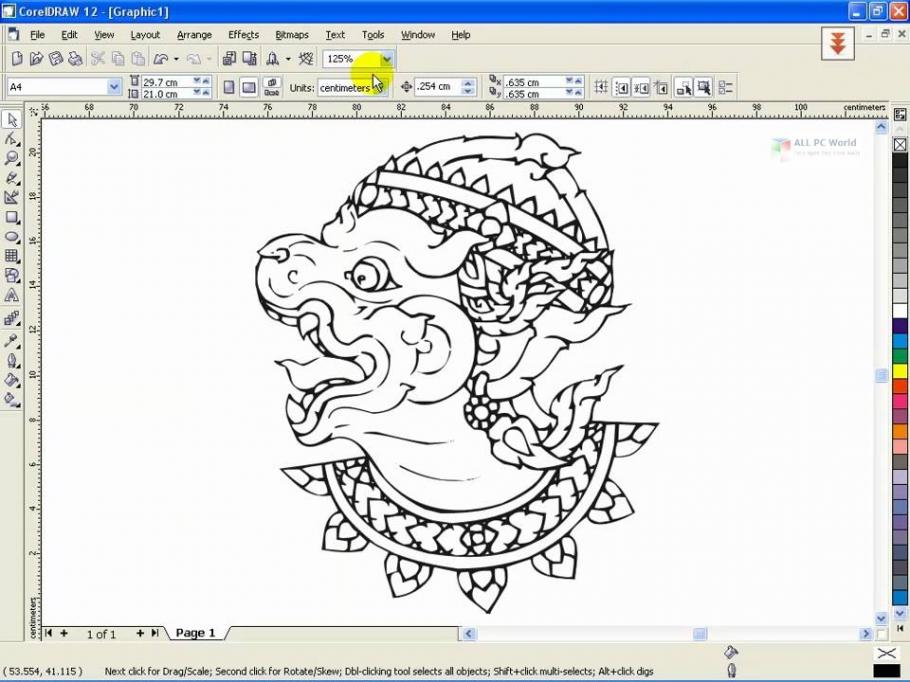The image size is (910, 682).
Task: Click the no-color X swatch
Action: click(x=900, y=145)
